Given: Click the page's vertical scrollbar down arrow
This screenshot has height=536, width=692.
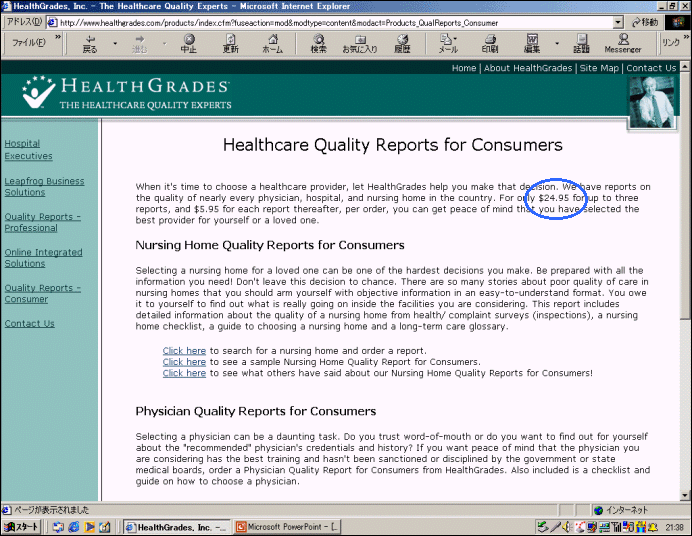Looking at the screenshot, I should tap(685, 495).
